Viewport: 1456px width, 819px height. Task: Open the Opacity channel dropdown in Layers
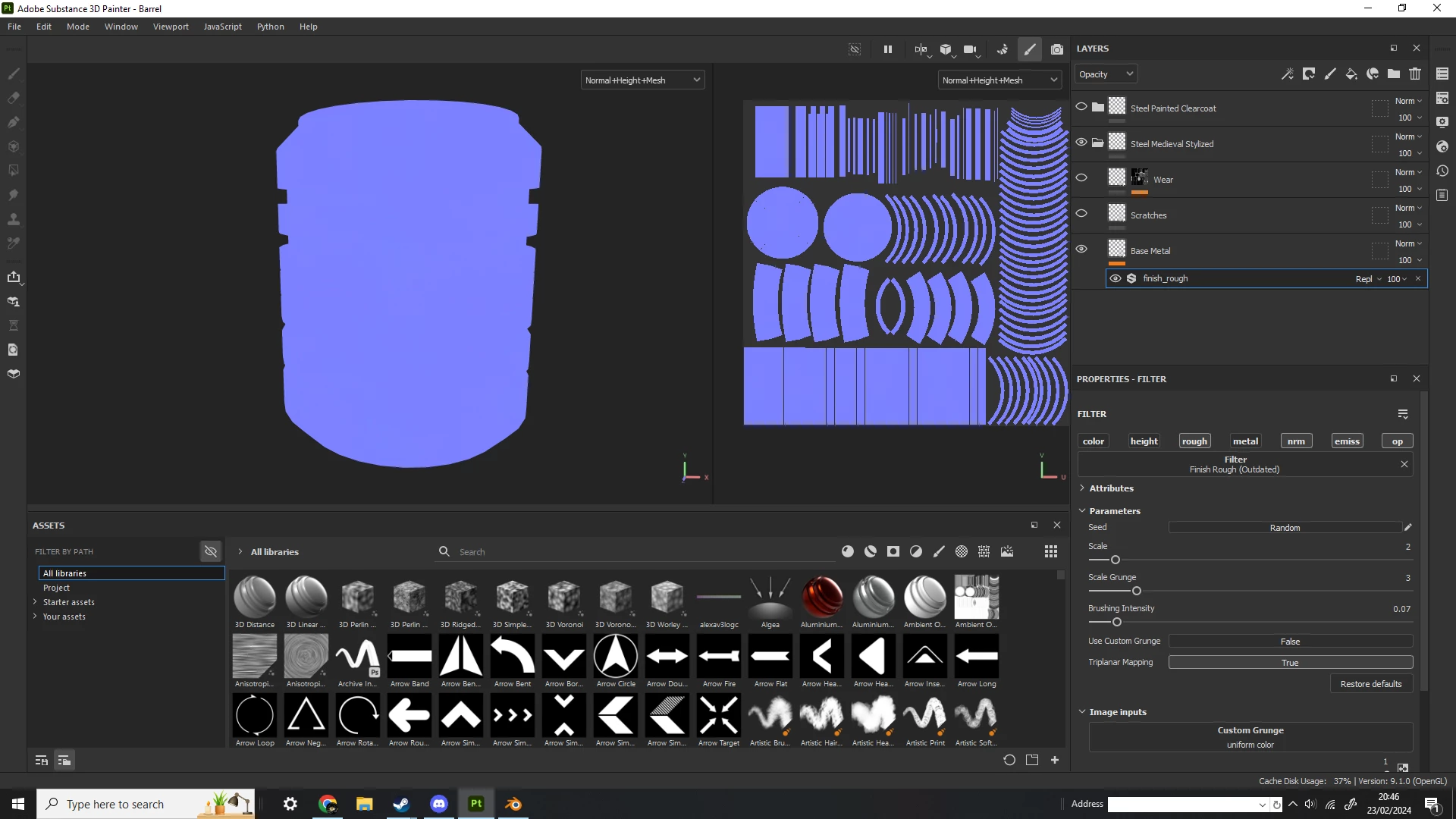click(1106, 74)
